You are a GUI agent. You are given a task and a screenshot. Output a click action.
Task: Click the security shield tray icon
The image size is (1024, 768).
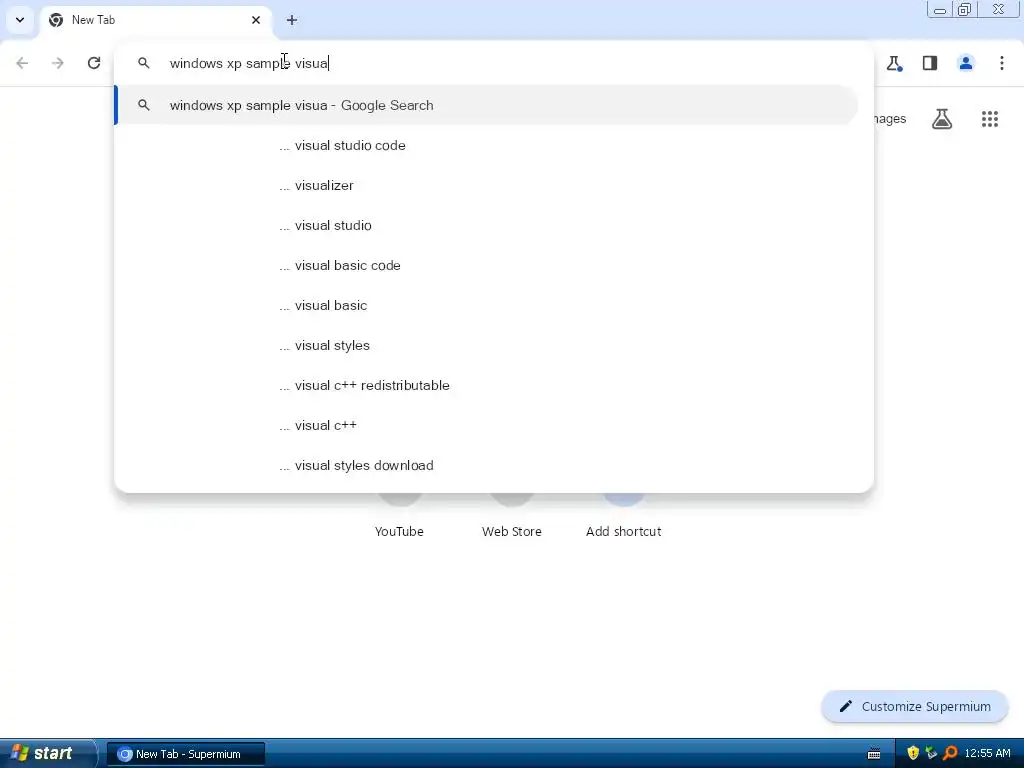pos(913,753)
